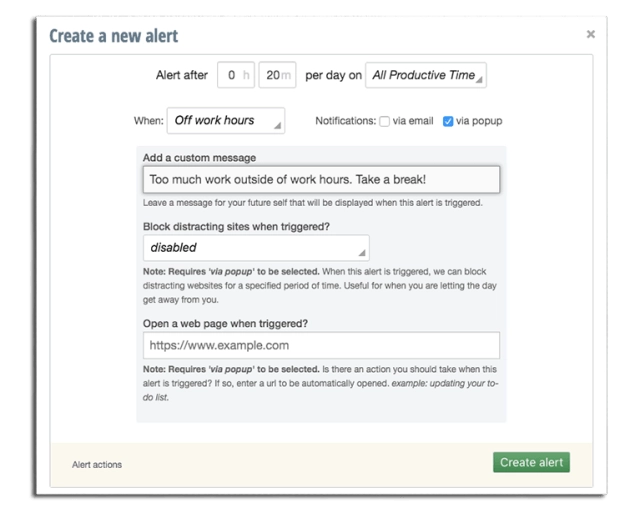The width and height of the screenshot is (640, 513).
Task: Click the Notifications label
Action: point(345,122)
